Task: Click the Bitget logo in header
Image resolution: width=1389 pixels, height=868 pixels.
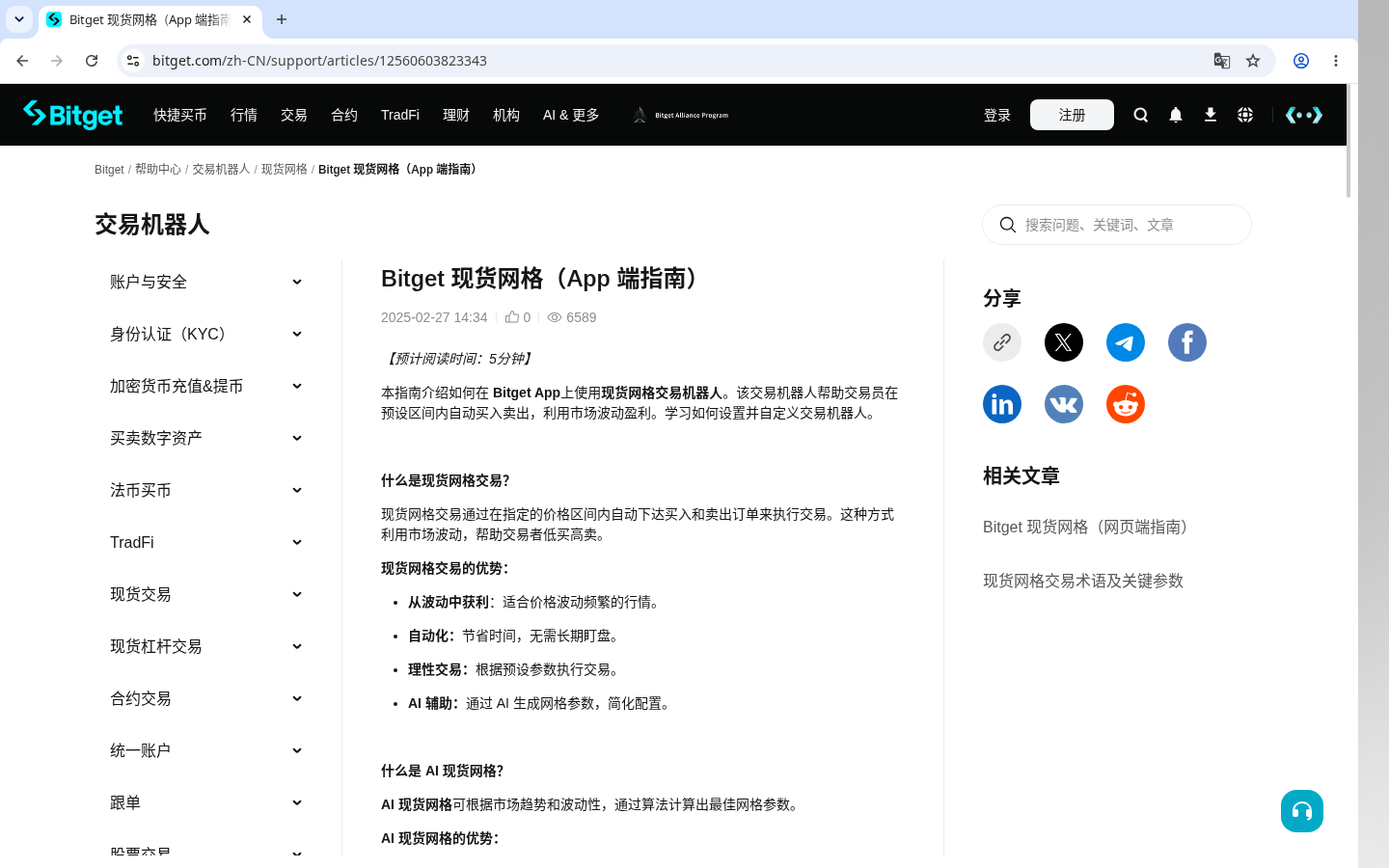Action: [73, 115]
